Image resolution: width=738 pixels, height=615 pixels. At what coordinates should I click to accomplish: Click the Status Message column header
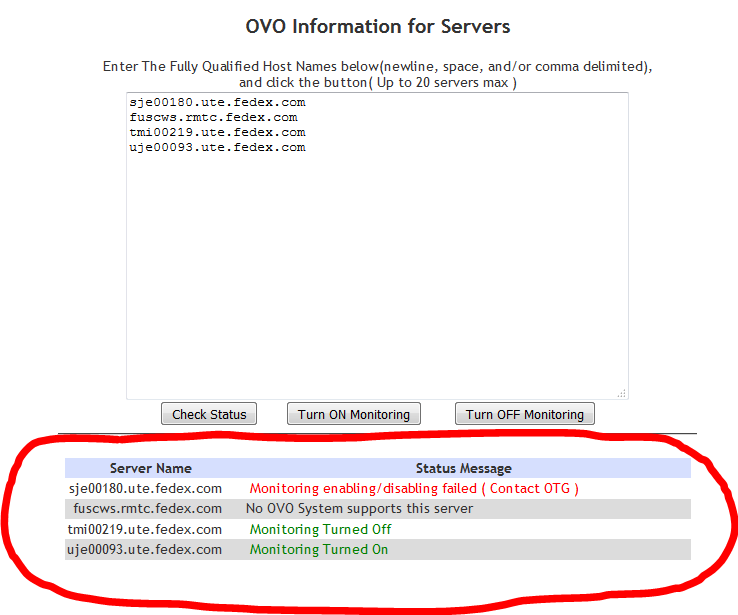click(x=463, y=468)
